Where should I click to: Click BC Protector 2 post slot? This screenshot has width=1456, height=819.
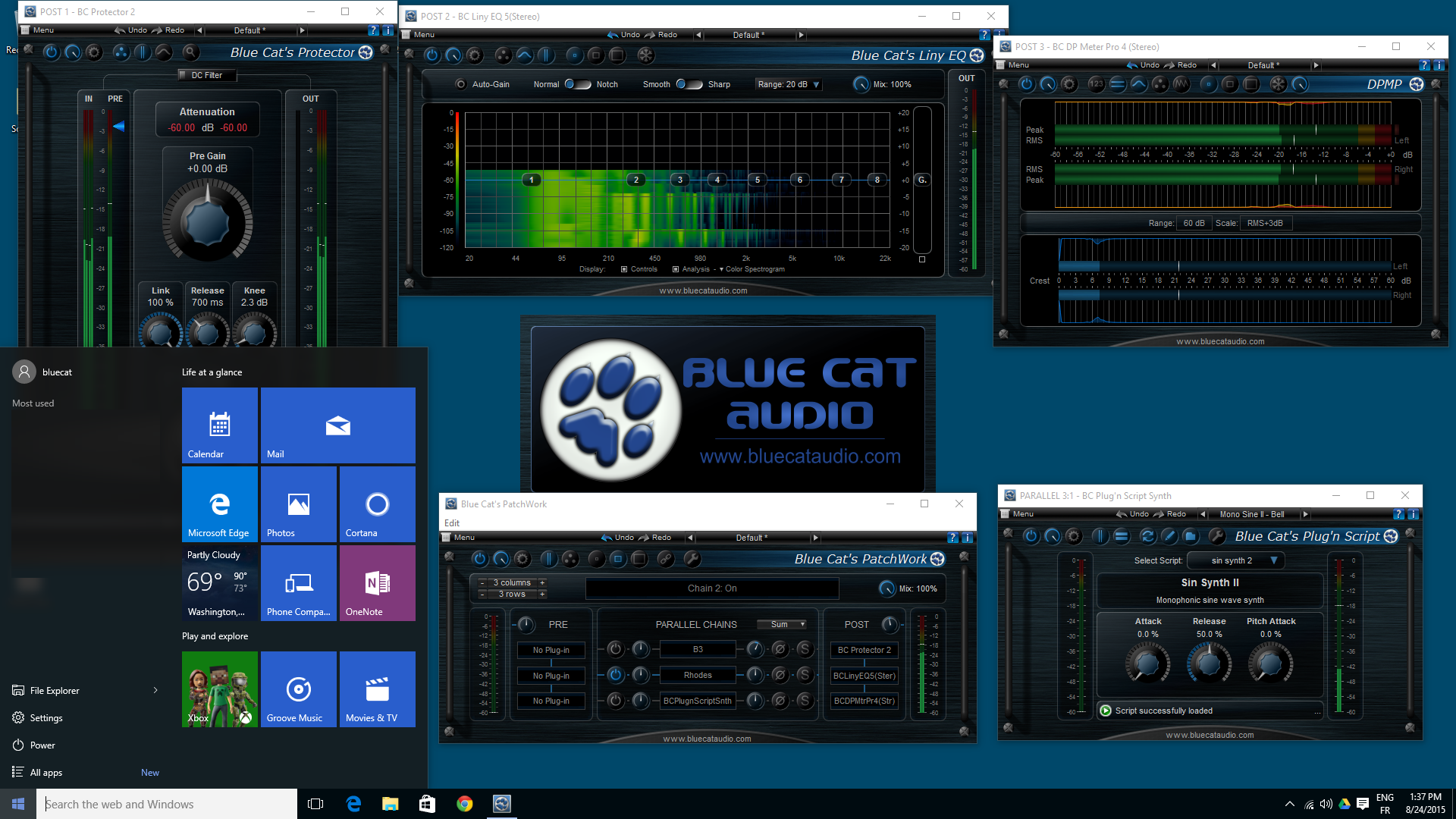click(864, 650)
